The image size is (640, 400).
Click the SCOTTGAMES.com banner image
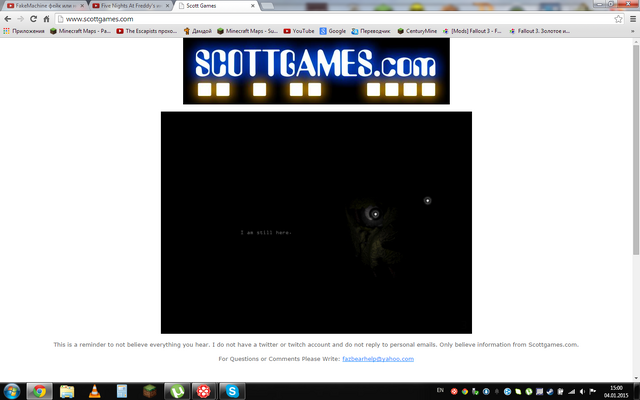[x=316, y=71]
